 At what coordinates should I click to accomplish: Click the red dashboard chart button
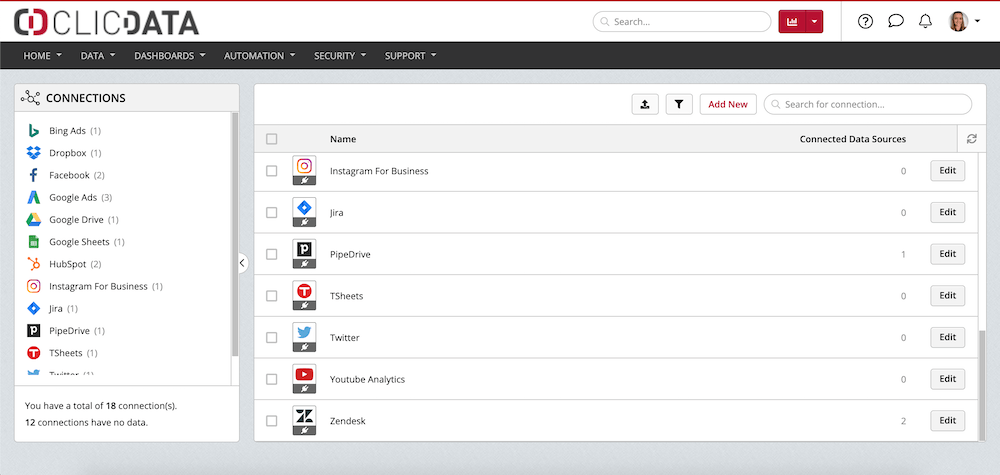792,22
